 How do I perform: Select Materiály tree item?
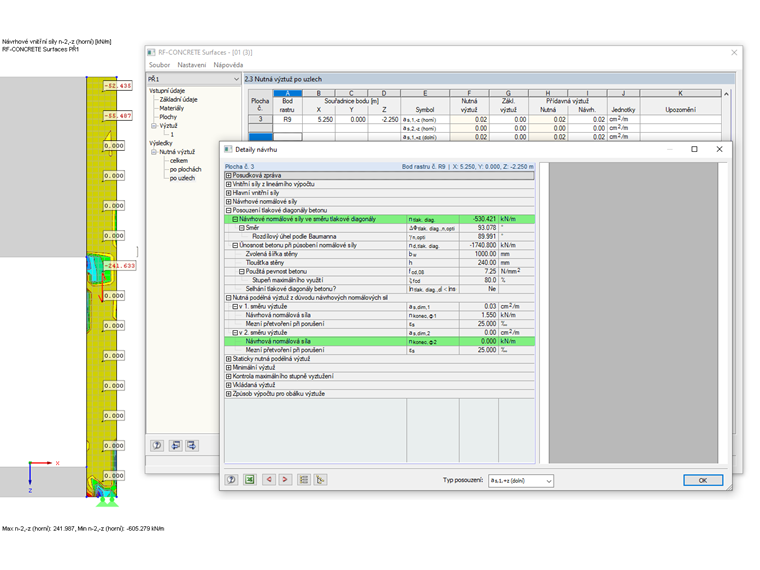(172, 108)
